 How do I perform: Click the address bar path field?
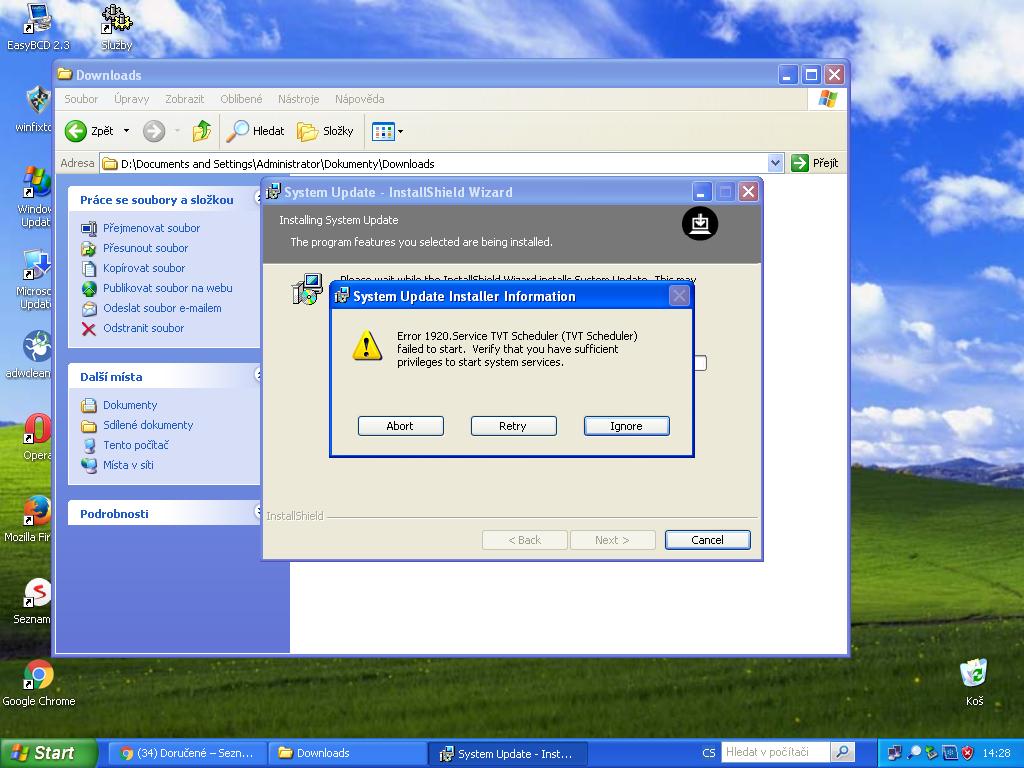434,163
